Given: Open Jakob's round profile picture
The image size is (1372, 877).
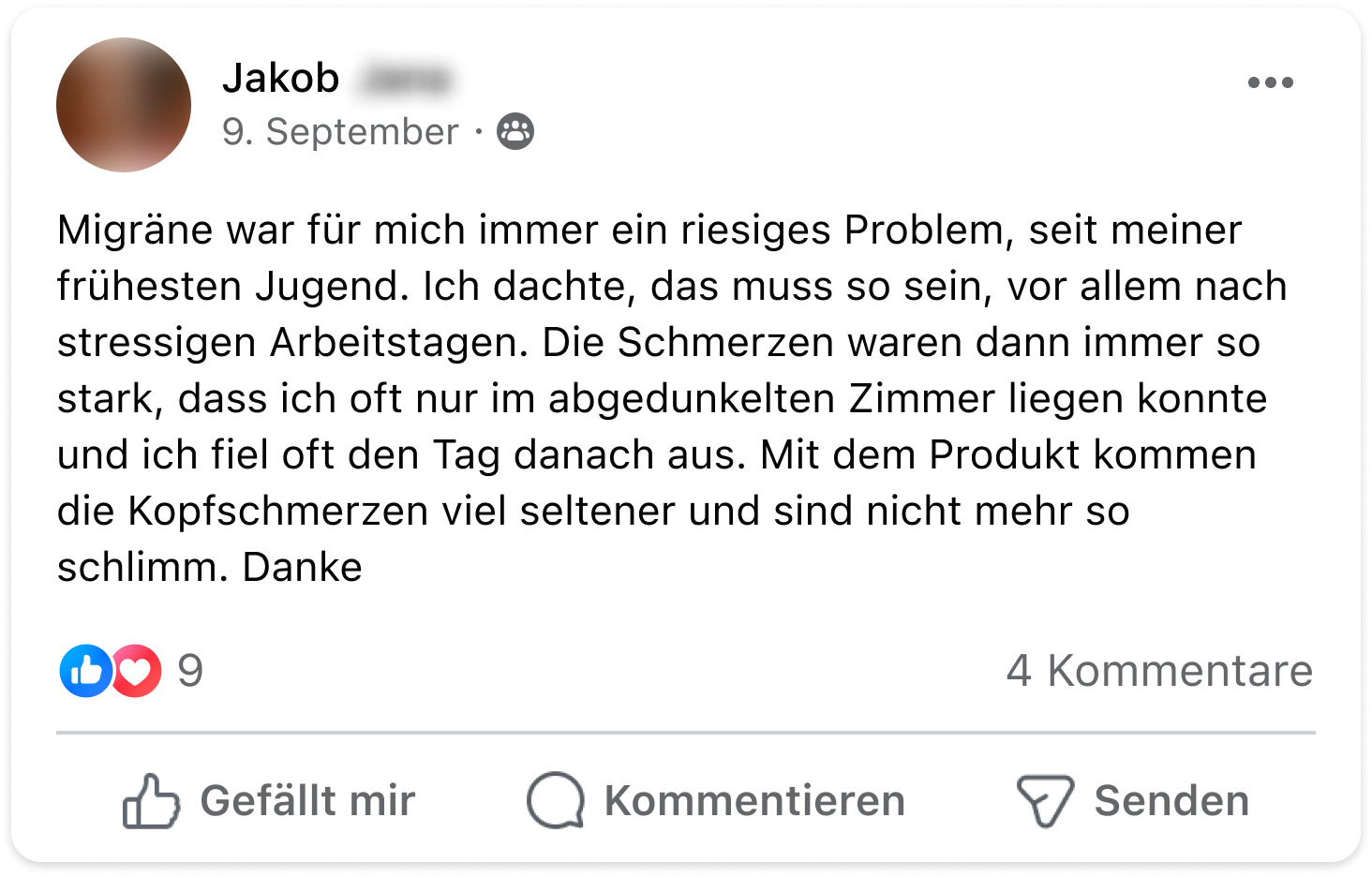Looking at the screenshot, I should (x=124, y=105).
